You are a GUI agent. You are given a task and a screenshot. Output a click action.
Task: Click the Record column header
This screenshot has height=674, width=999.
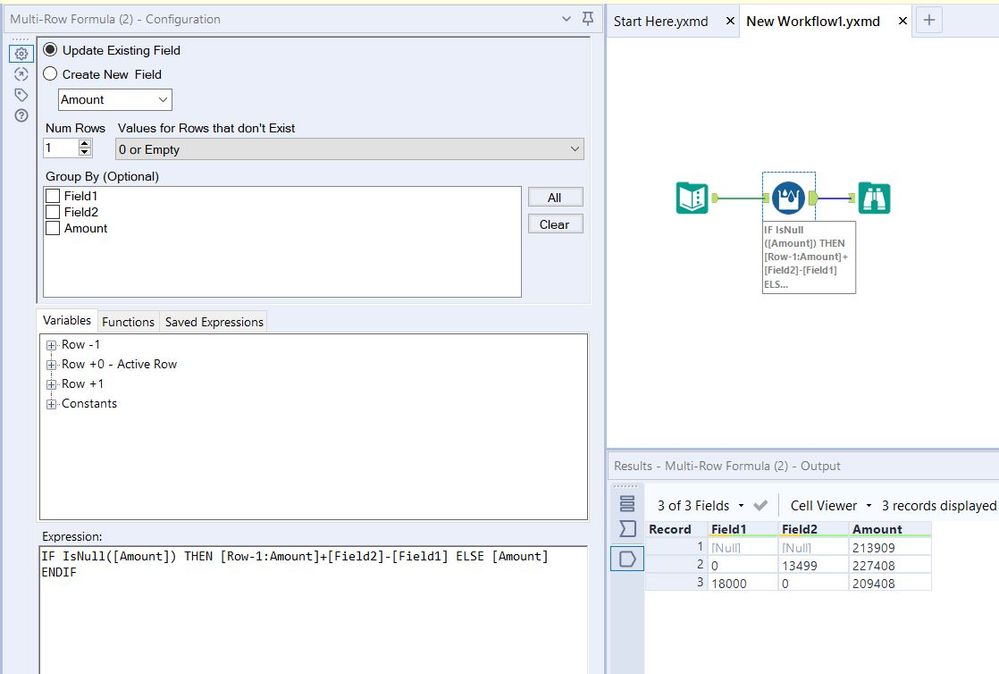676,529
